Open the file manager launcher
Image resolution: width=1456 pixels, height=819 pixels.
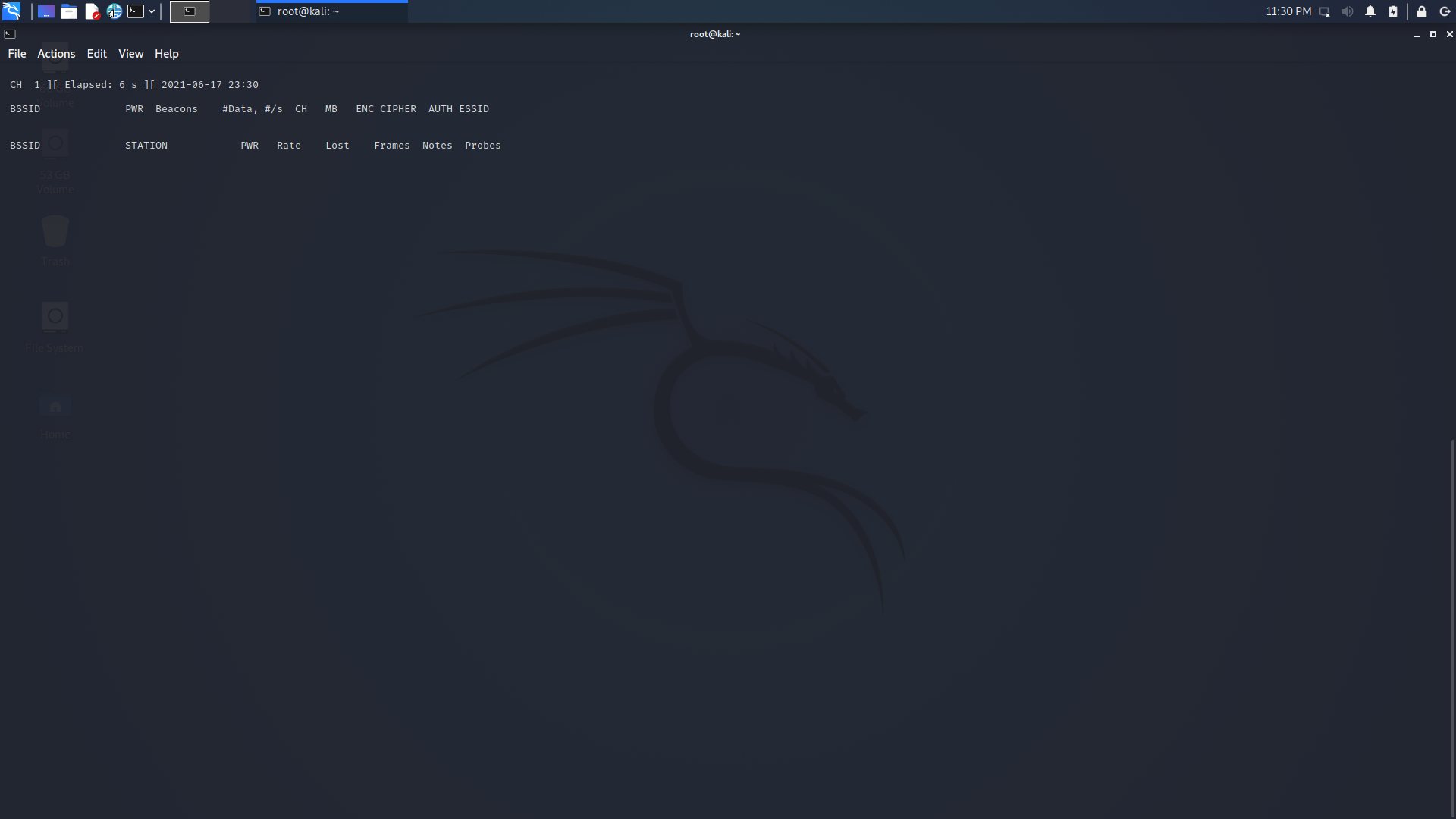pyautogui.click(x=69, y=11)
